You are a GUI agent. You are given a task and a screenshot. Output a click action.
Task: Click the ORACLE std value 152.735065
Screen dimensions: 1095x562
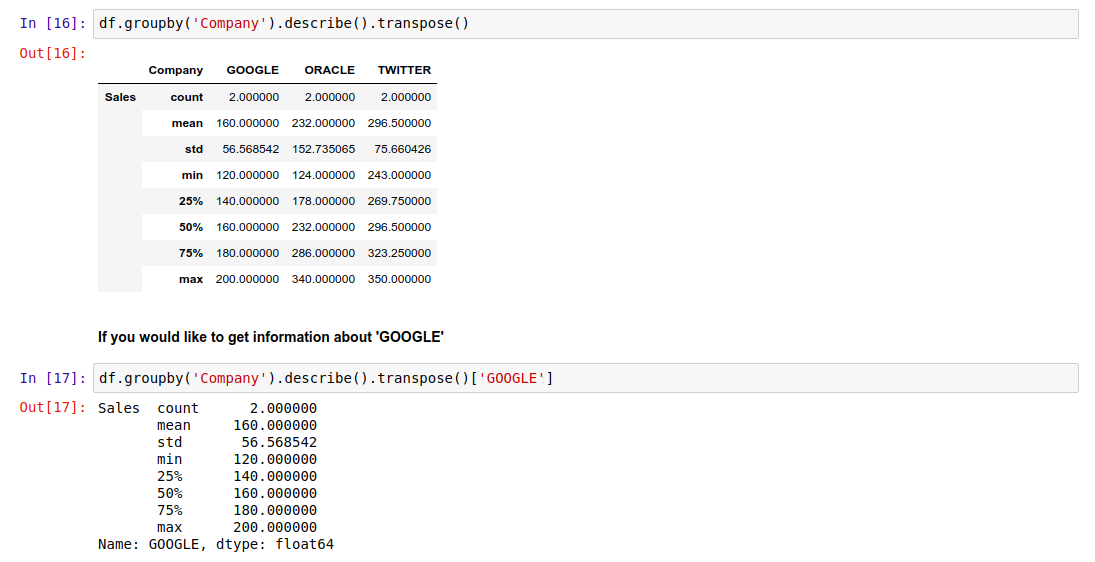click(x=323, y=149)
